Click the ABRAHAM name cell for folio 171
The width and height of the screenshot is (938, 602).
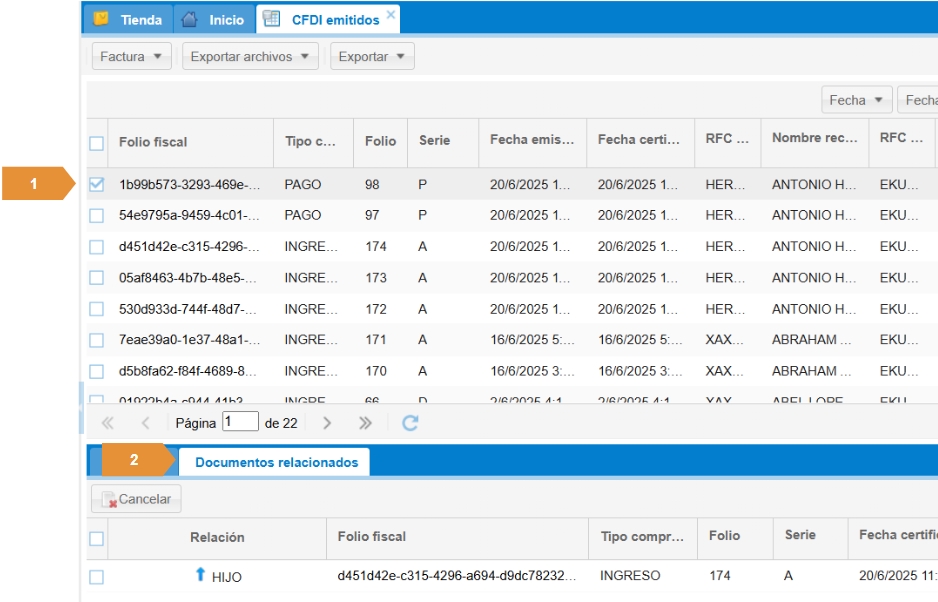point(815,340)
